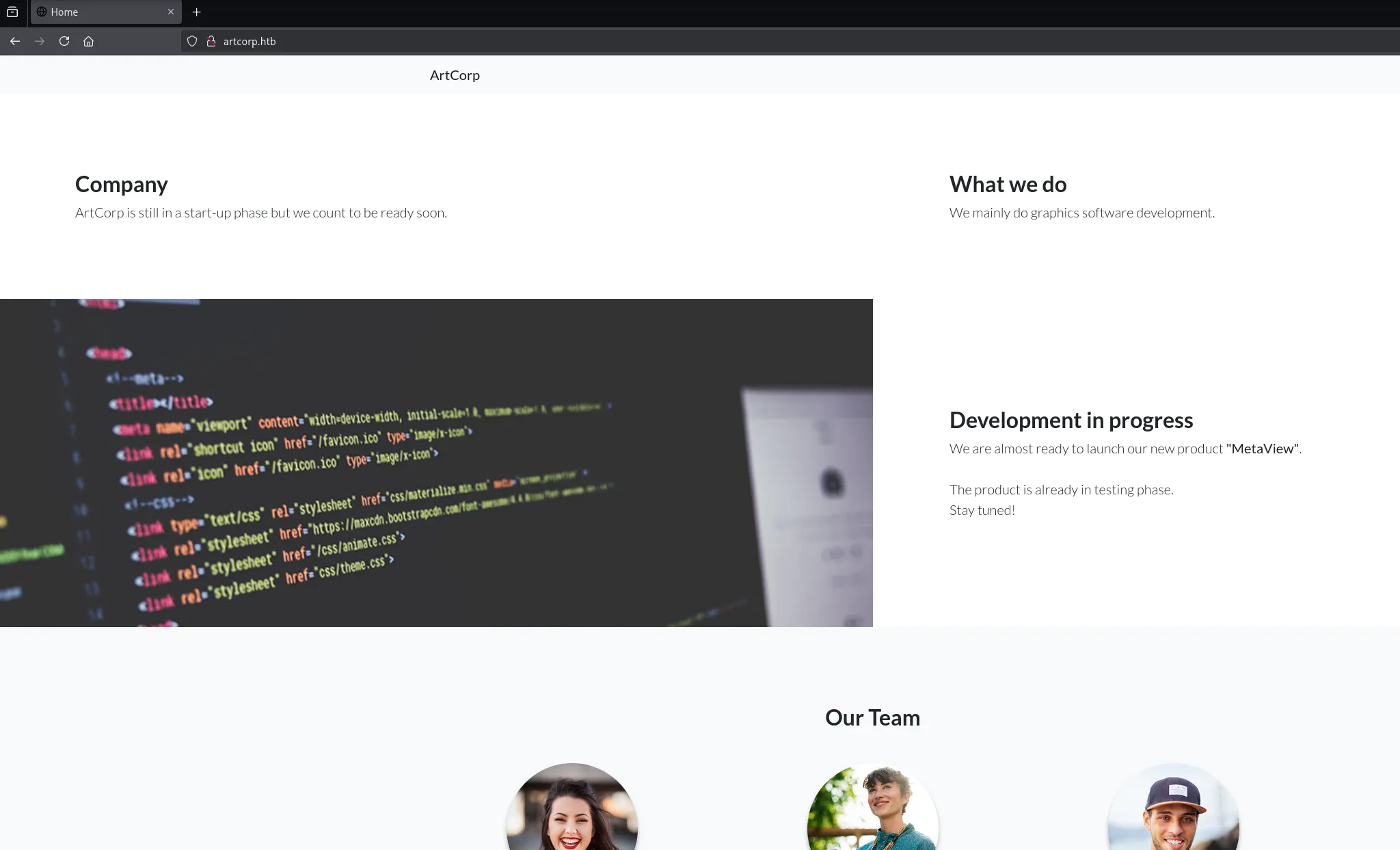The image size is (1400, 850).
Task: Click the ArtCorp brand link
Action: pyautogui.click(x=455, y=75)
